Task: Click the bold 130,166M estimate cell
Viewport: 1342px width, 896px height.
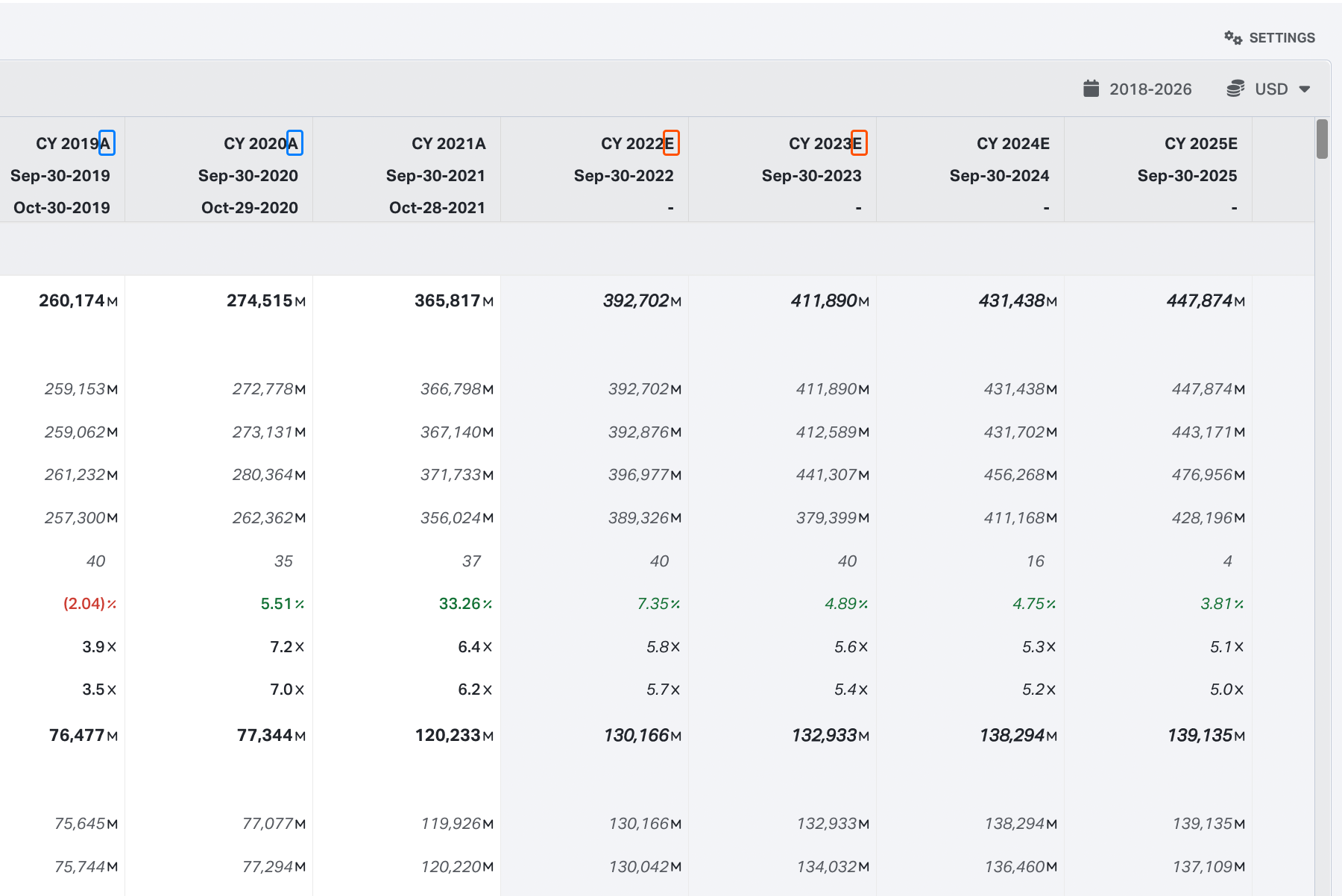Action: pyautogui.click(x=643, y=736)
